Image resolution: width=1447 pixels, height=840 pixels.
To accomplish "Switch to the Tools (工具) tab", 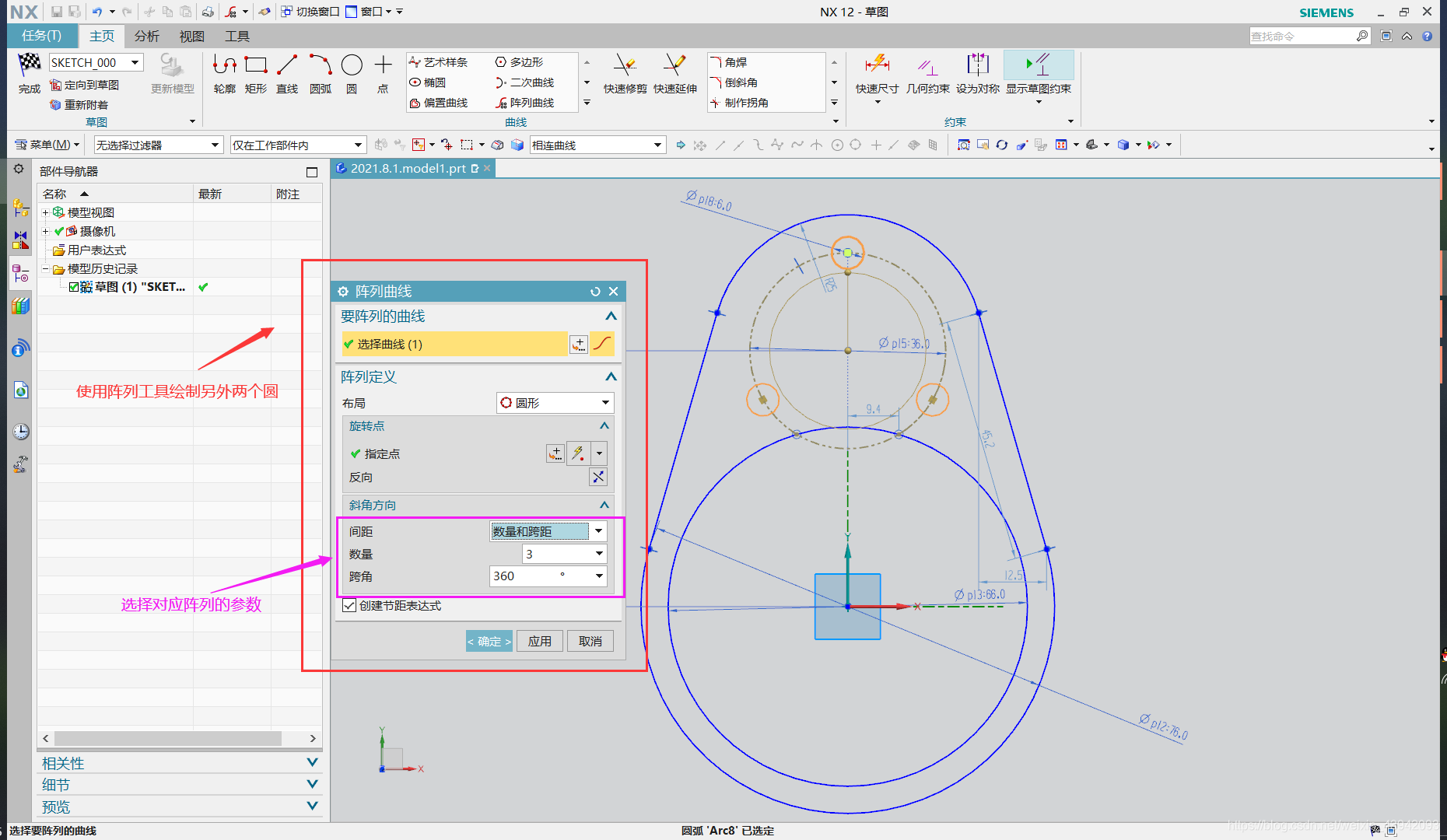I will pos(236,36).
